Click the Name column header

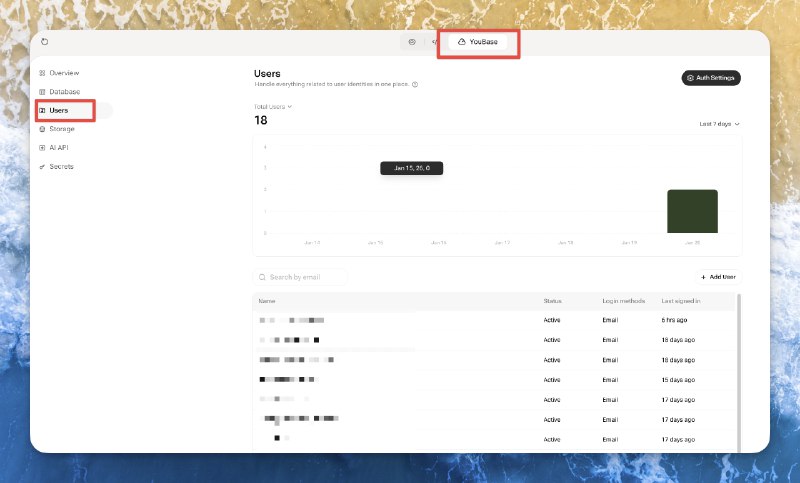[267, 301]
